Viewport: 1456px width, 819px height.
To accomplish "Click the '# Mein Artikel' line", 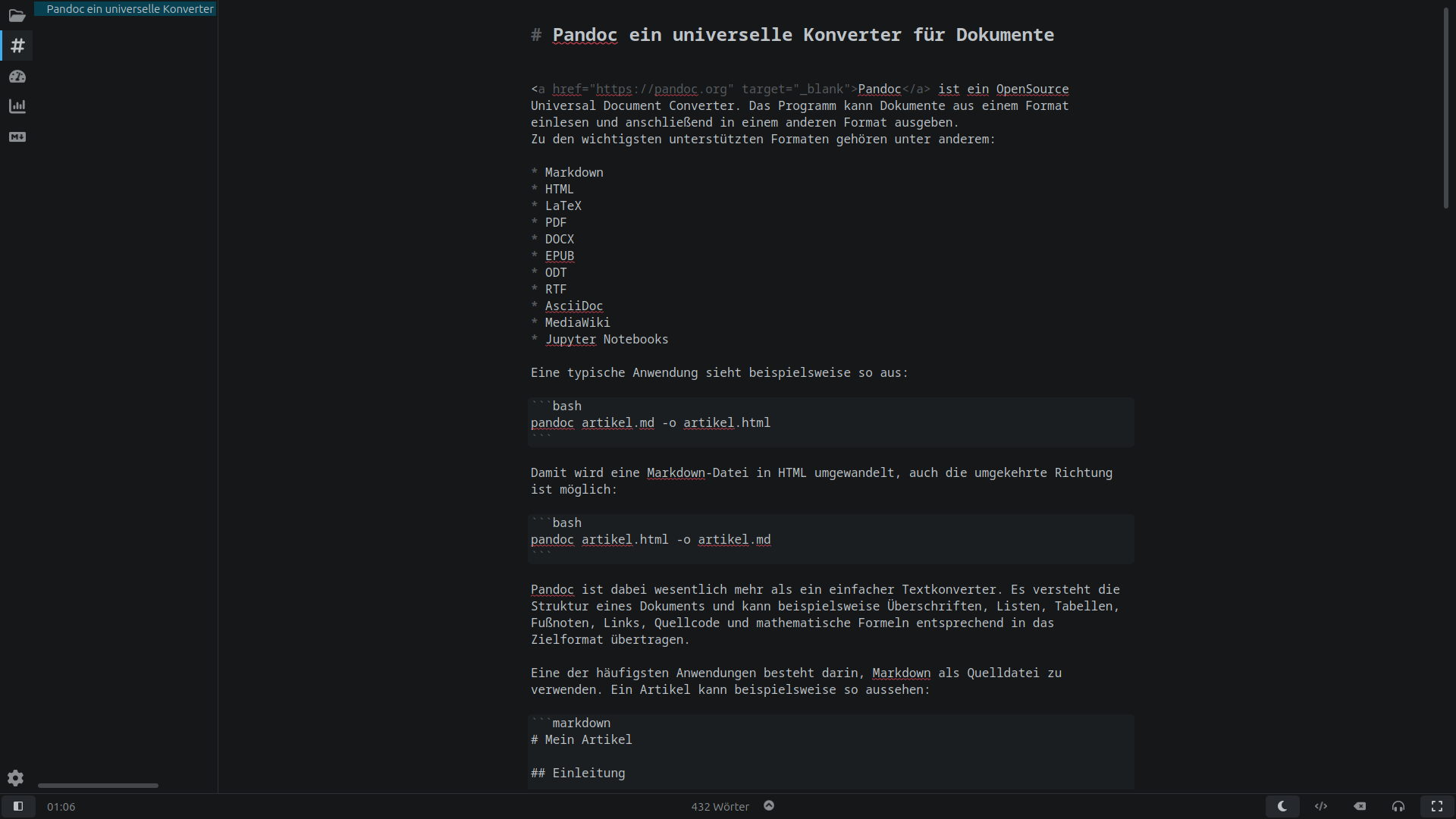I will click(x=581, y=739).
